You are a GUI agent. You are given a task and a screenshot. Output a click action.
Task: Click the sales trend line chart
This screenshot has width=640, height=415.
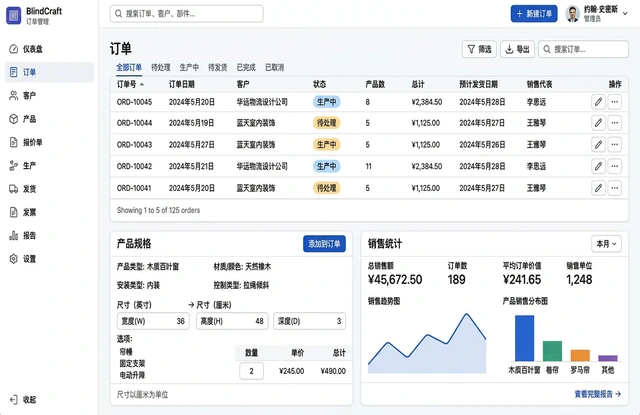tap(427, 344)
